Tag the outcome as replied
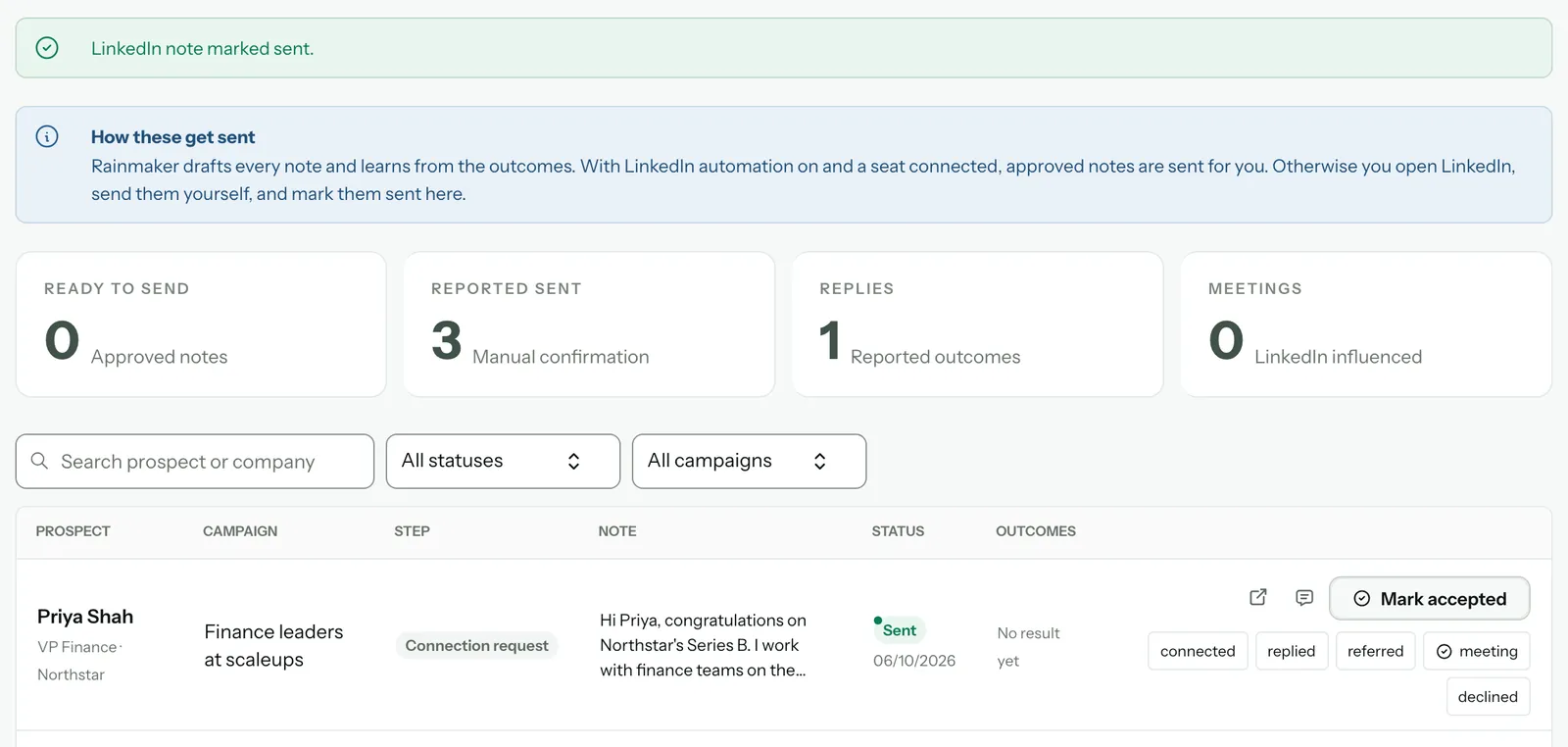 1291,651
